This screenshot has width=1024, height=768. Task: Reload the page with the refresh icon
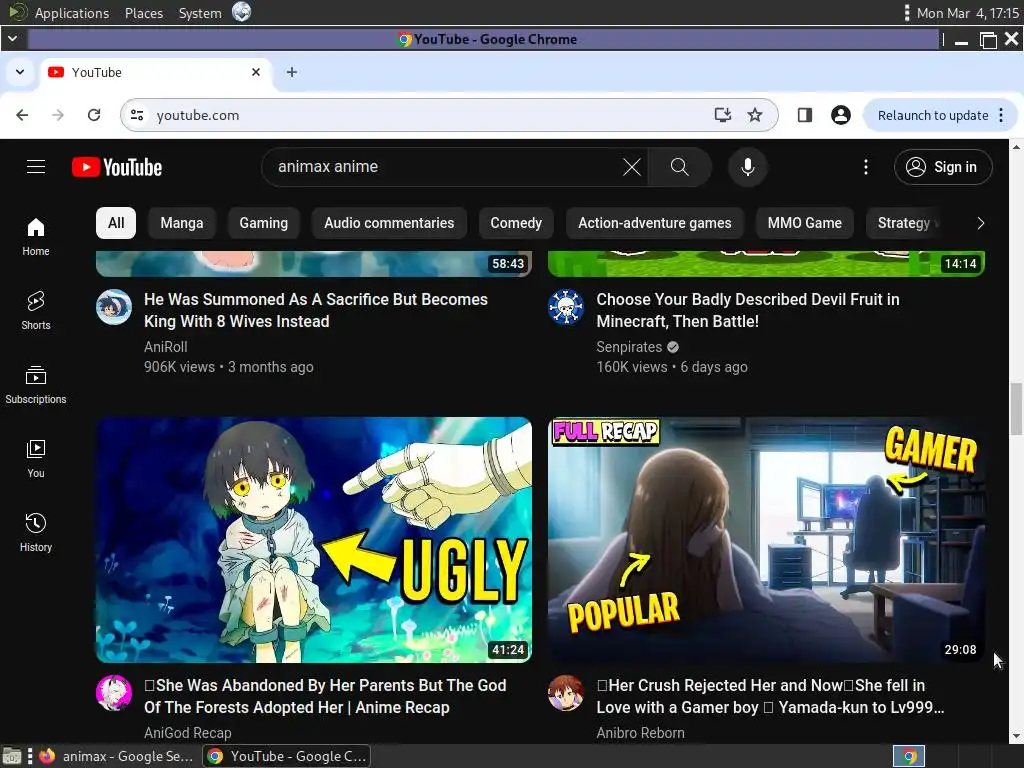94,116
